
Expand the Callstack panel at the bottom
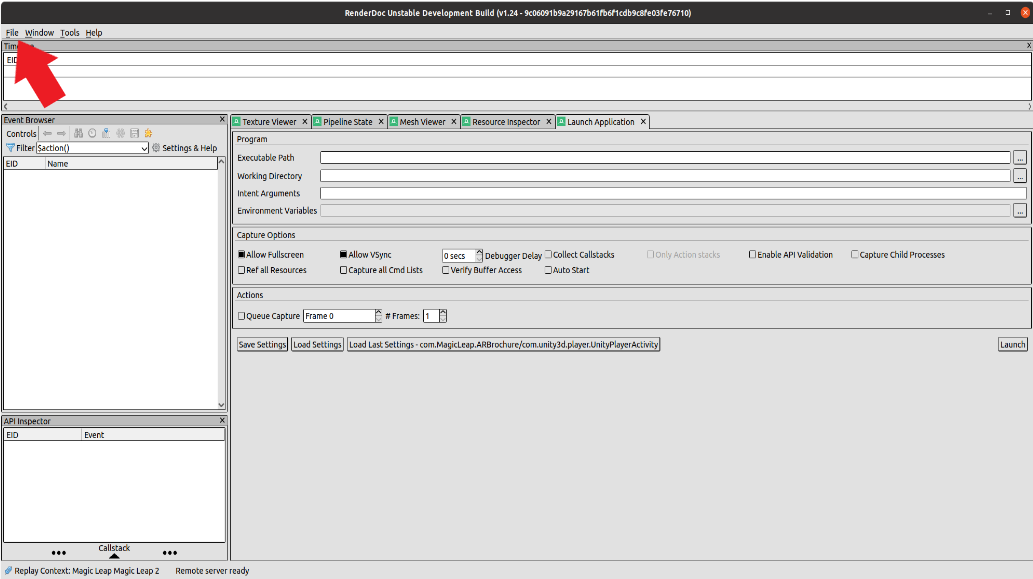point(114,552)
